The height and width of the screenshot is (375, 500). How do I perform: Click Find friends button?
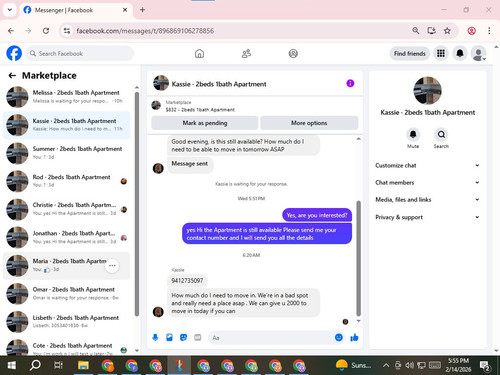pos(410,53)
